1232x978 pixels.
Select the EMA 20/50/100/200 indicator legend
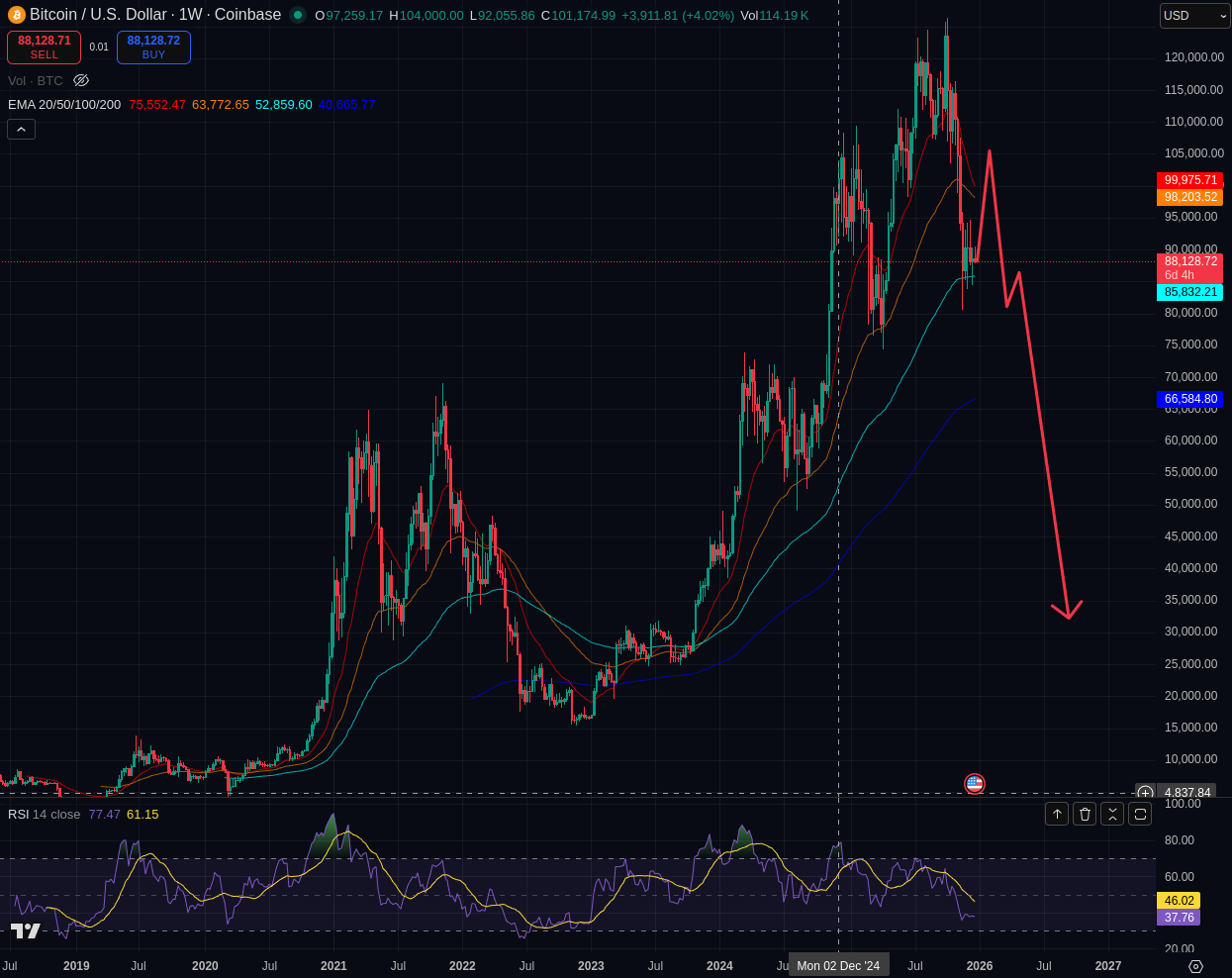[64, 104]
